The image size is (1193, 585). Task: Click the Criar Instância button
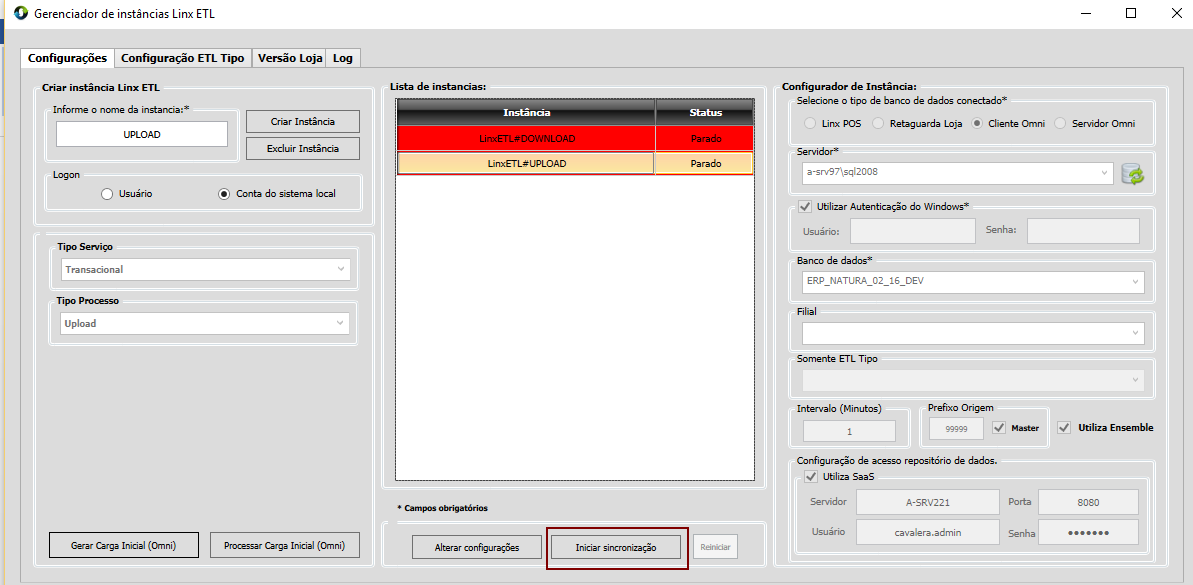[x=303, y=122]
